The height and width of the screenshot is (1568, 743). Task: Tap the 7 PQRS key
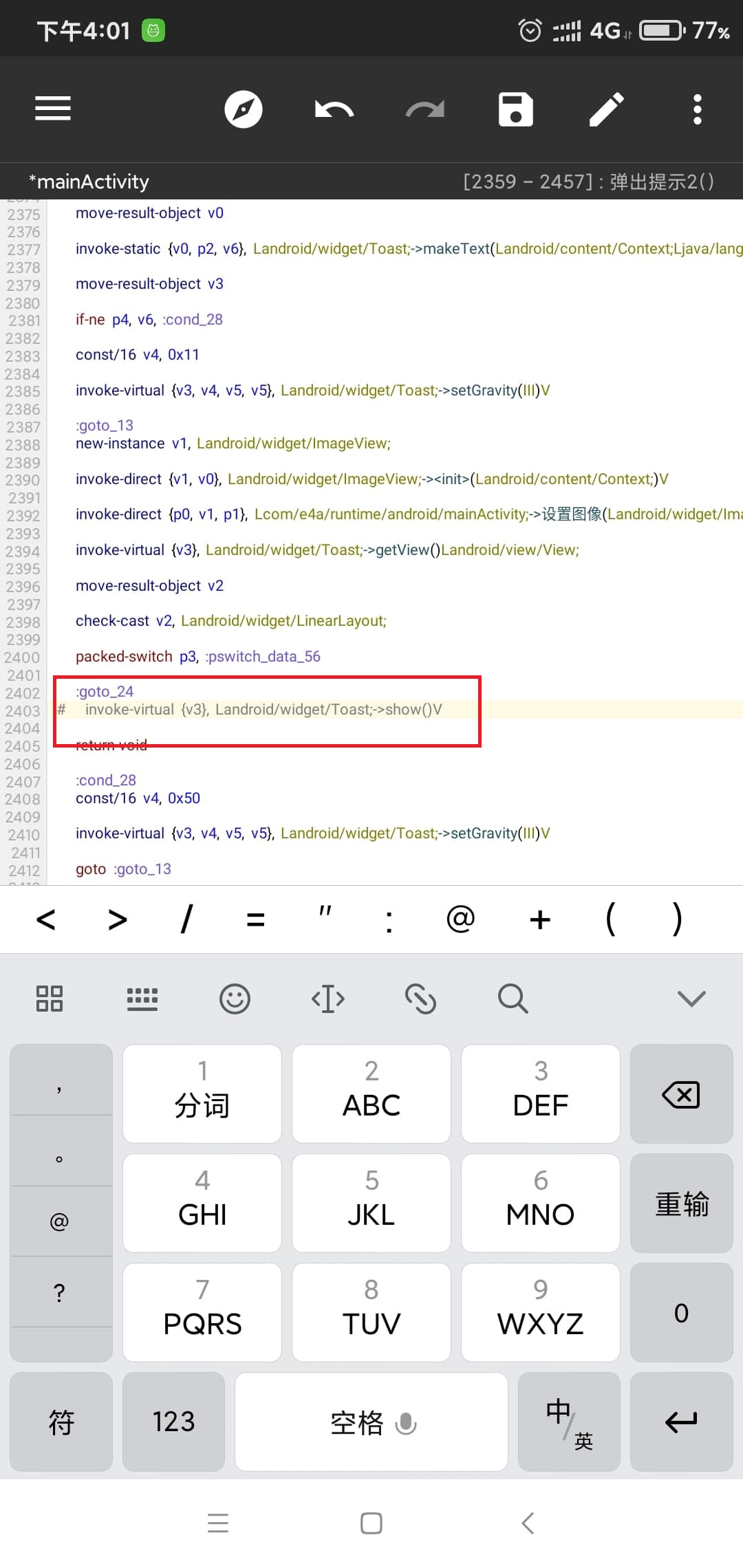coord(202,1312)
